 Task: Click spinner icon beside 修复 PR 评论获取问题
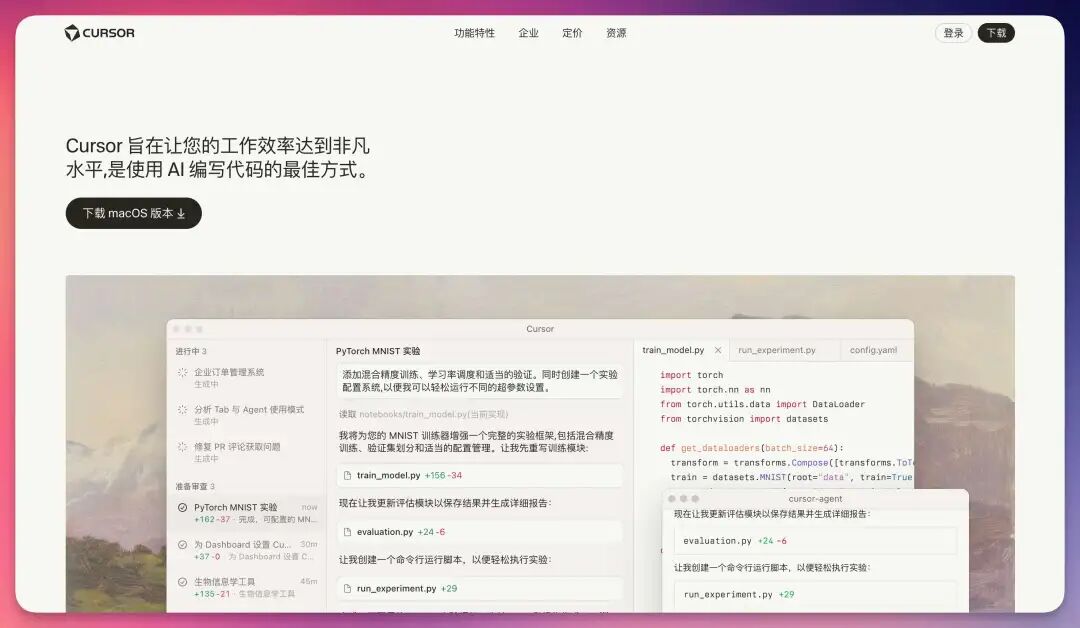pyautogui.click(x=182, y=446)
